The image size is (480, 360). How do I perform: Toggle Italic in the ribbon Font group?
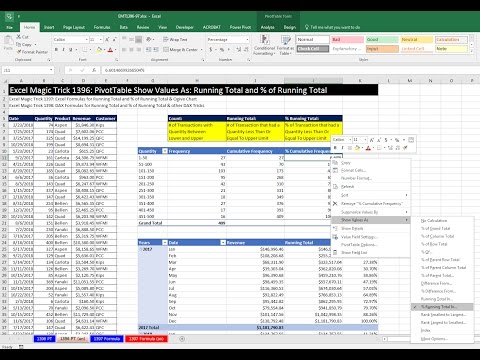tap(63, 50)
